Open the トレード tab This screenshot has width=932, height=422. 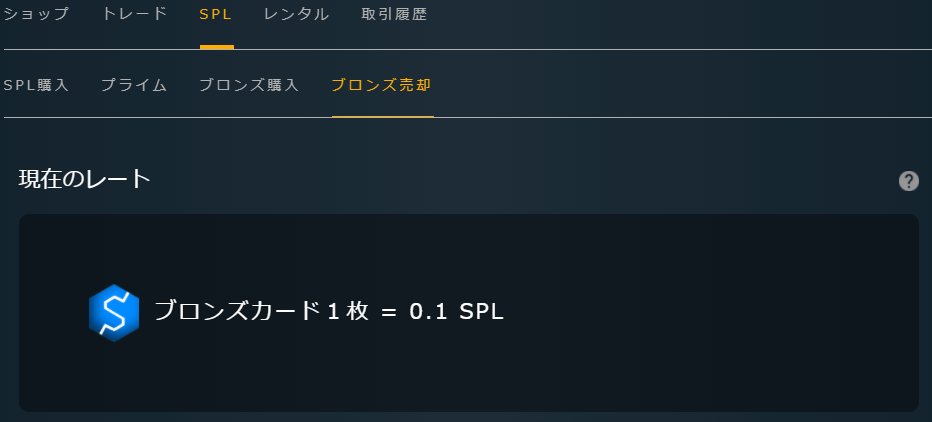tap(134, 14)
